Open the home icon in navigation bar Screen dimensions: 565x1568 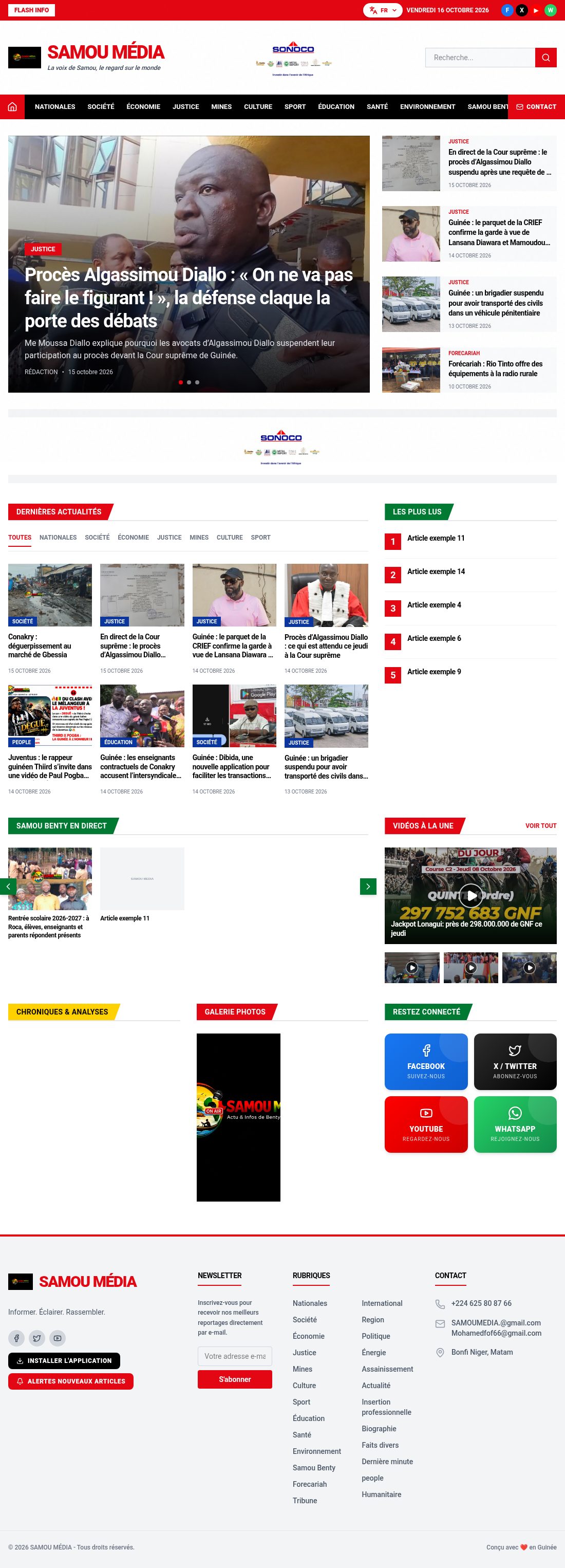pyautogui.click(x=12, y=106)
